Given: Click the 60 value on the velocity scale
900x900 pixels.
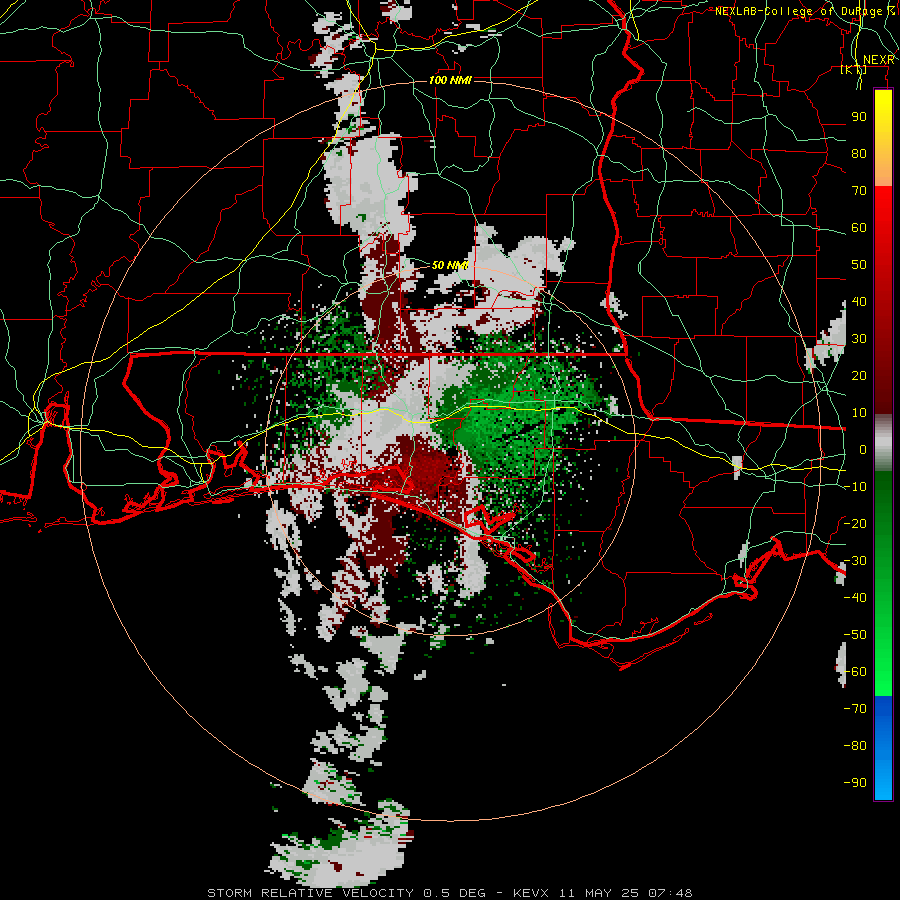Looking at the screenshot, I should pos(859,228).
